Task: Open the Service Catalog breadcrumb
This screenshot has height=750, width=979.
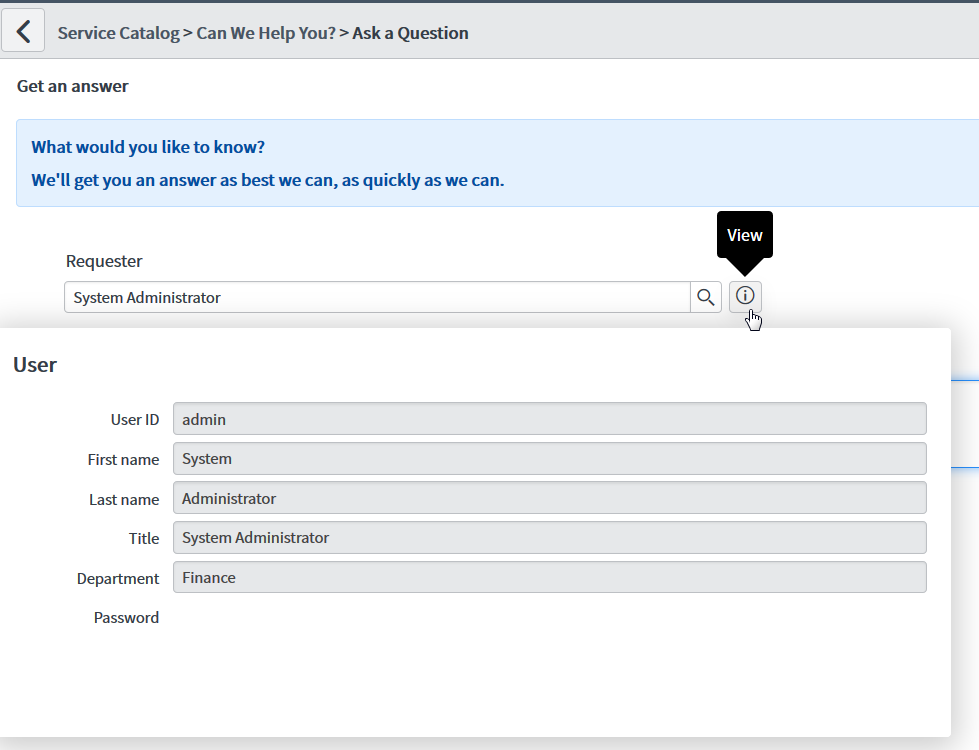Action: [119, 33]
